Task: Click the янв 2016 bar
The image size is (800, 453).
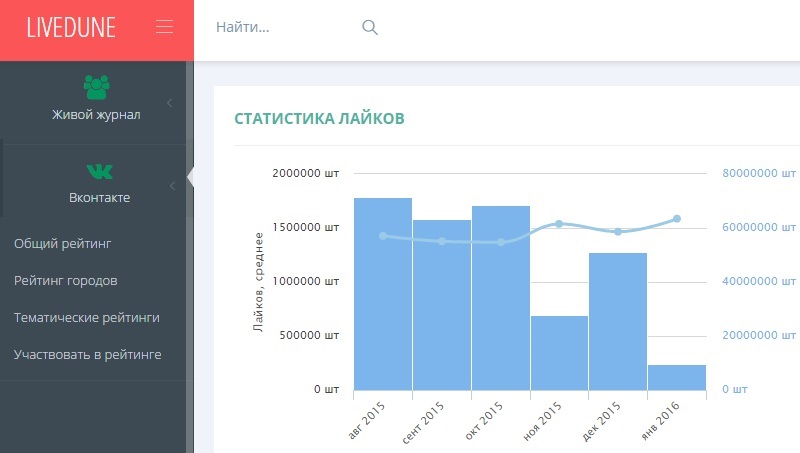Action: (677, 378)
